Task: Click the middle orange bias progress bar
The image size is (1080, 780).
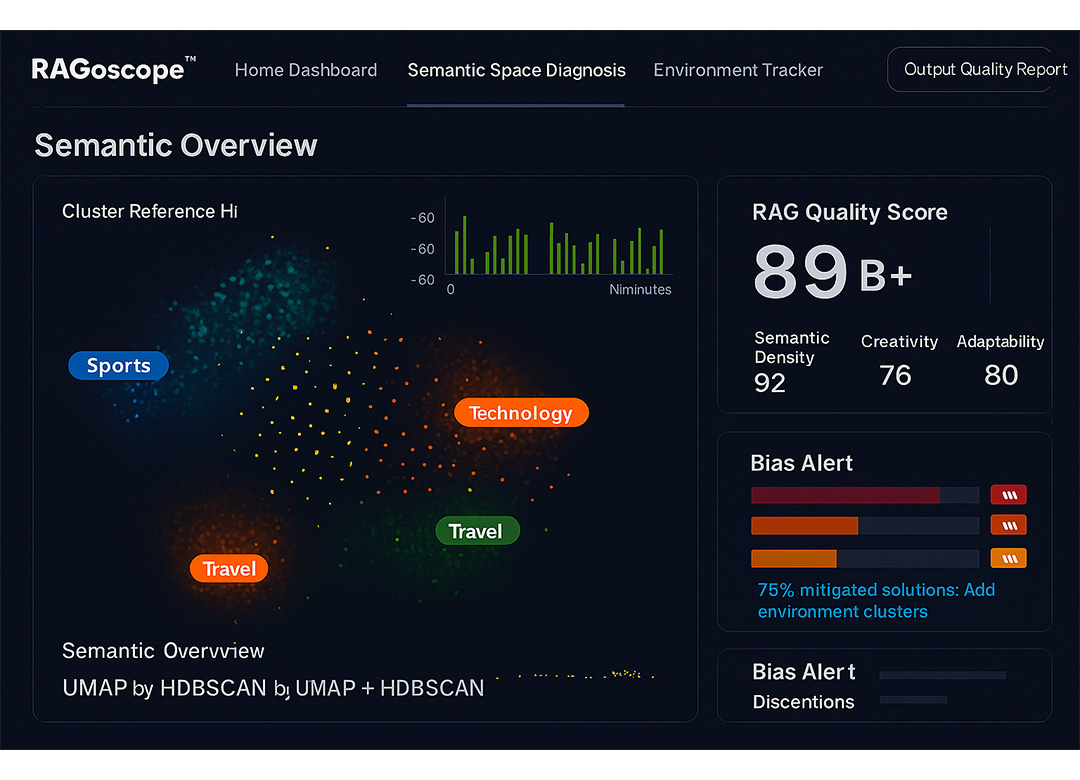Action: [x=864, y=526]
